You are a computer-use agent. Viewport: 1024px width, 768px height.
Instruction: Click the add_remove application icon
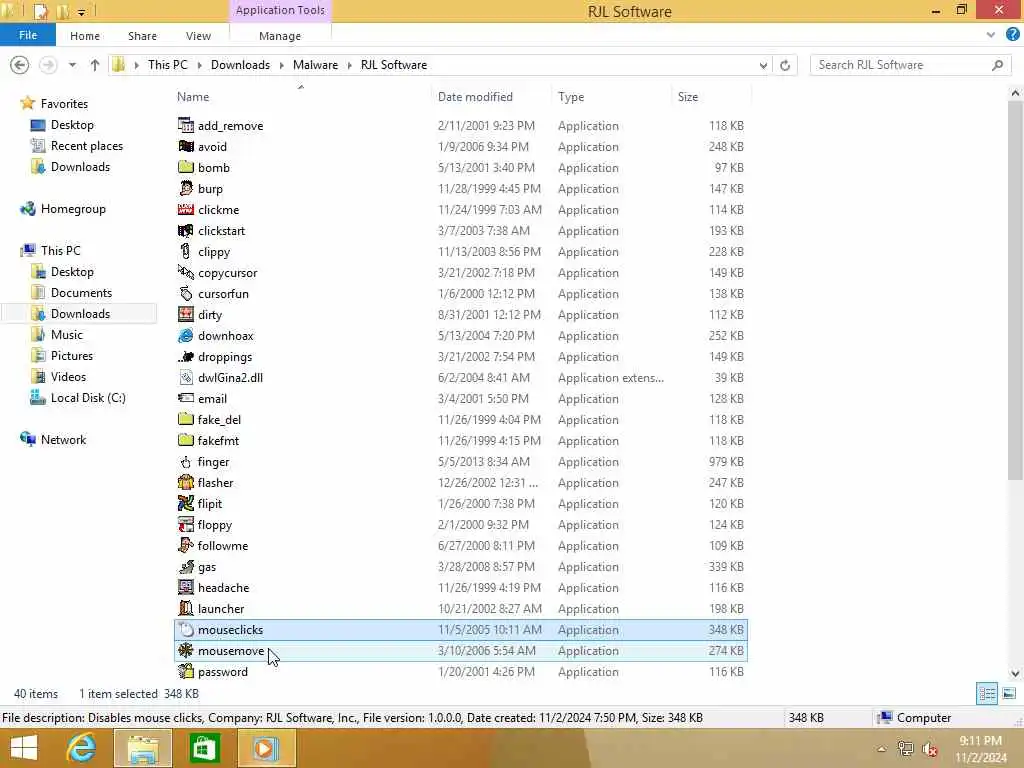click(x=185, y=125)
